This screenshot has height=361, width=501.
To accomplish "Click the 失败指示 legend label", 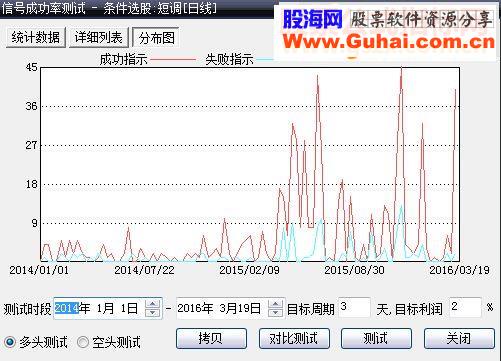I will click(x=230, y=60).
